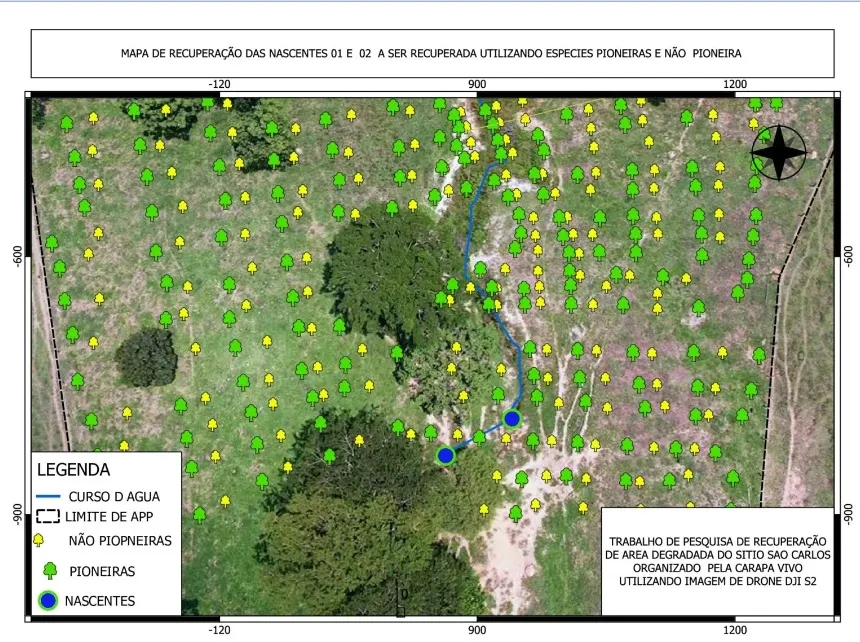The width and height of the screenshot is (860, 642).
Task: Click the PIONEIRAS label in the legend
Action: (x=102, y=572)
